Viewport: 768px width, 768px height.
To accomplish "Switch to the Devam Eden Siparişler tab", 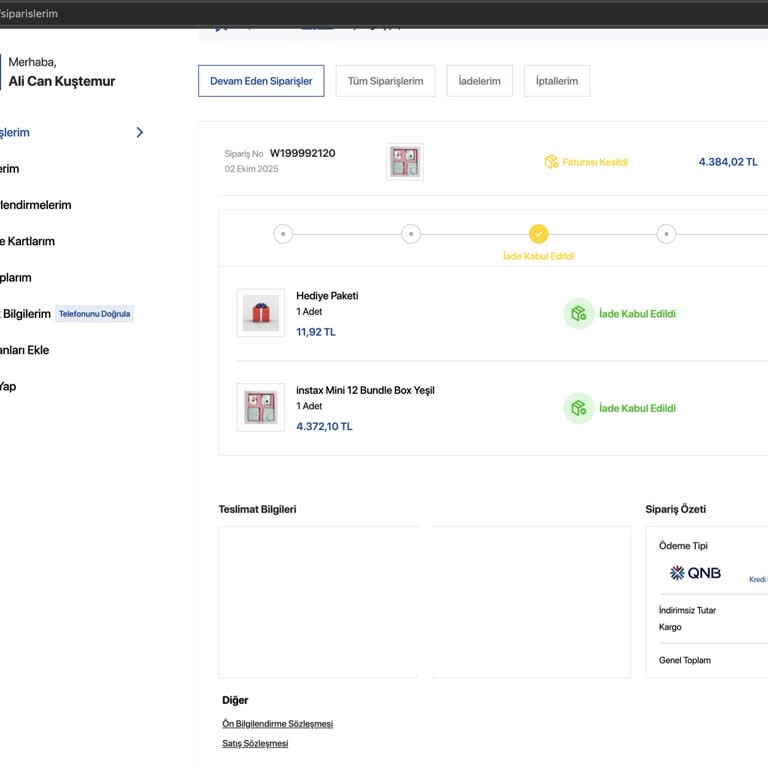I will [x=261, y=81].
